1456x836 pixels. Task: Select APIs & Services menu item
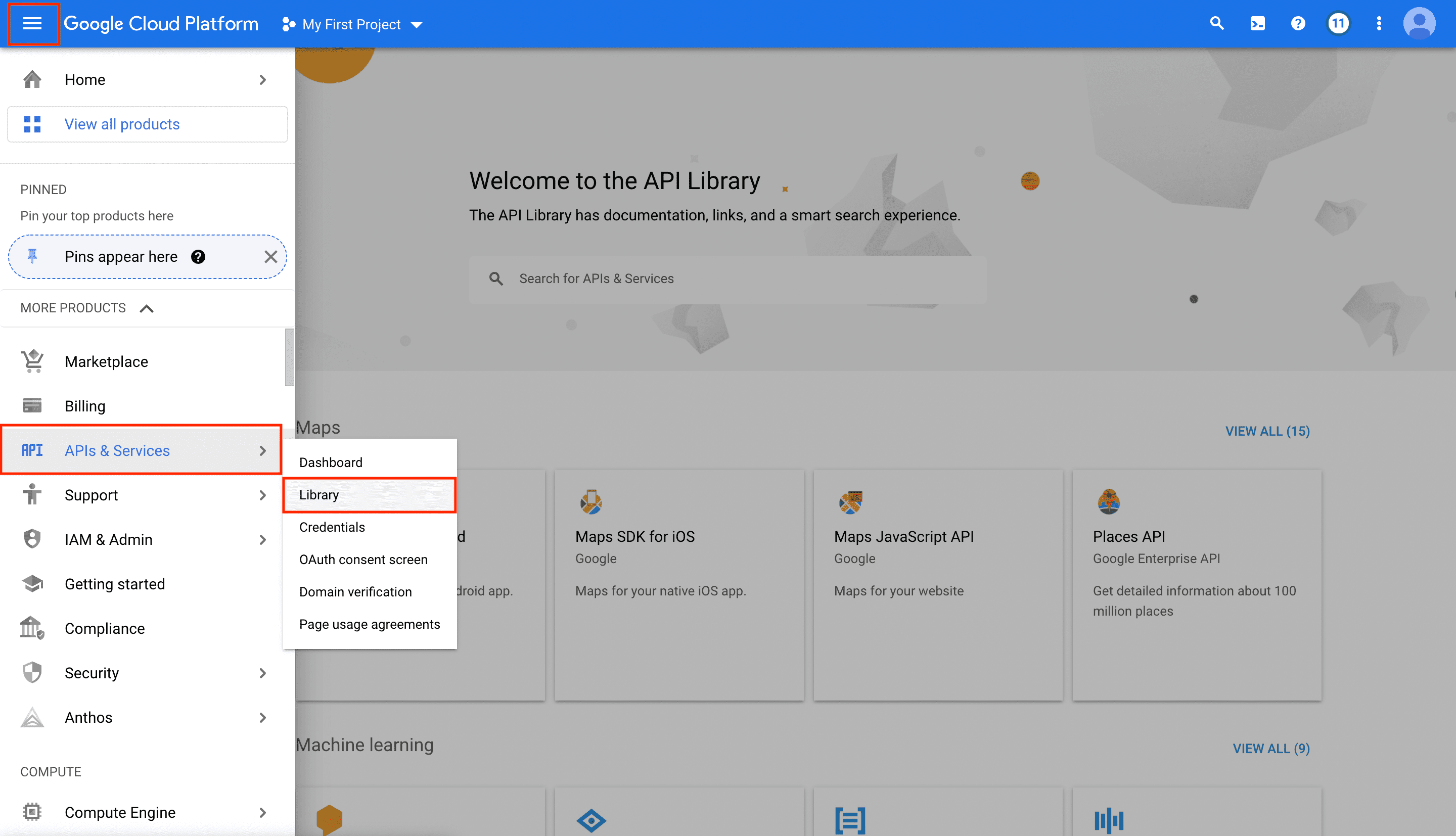click(142, 450)
